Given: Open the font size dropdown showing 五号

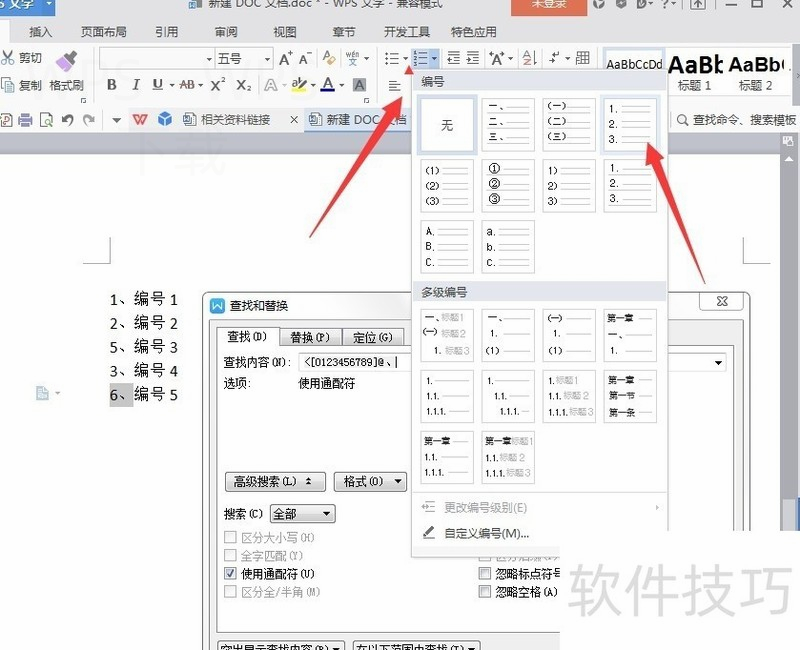Looking at the screenshot, I should coord(265,58).
